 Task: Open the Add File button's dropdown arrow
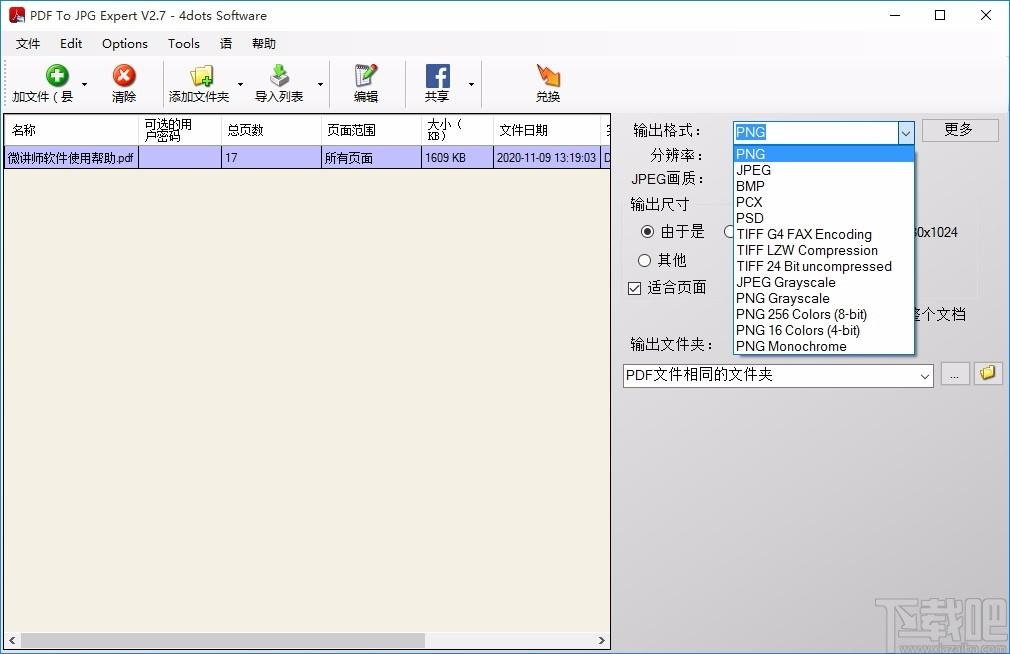84,84
